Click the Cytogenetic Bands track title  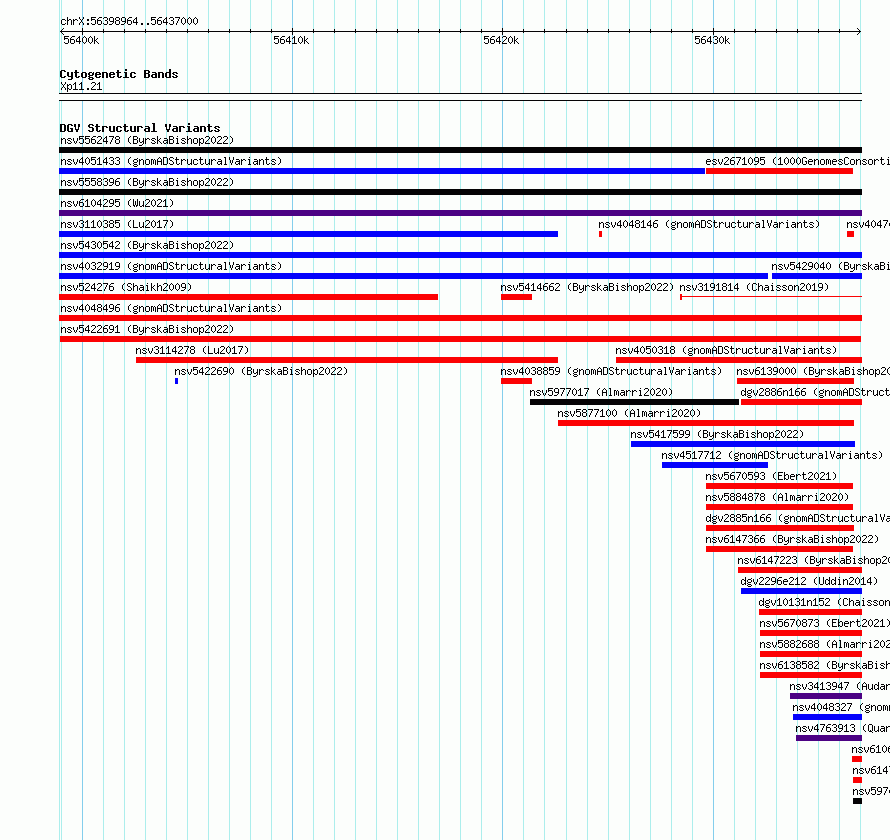coord(119,74)
